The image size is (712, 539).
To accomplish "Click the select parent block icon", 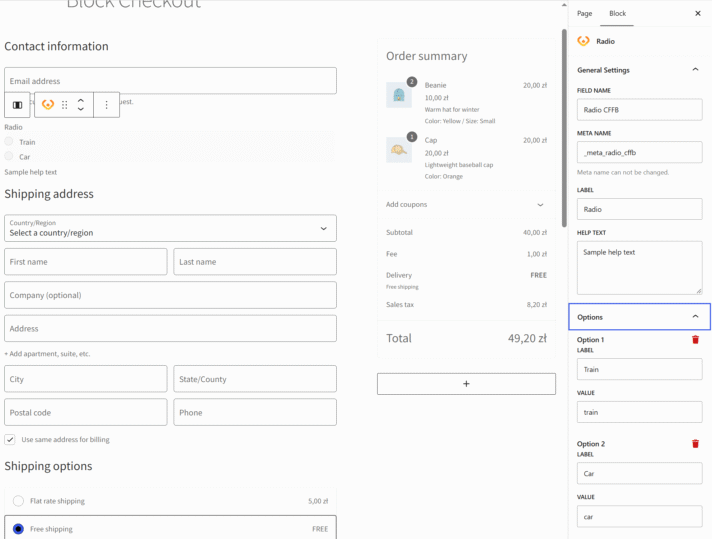I will (17, 105).
